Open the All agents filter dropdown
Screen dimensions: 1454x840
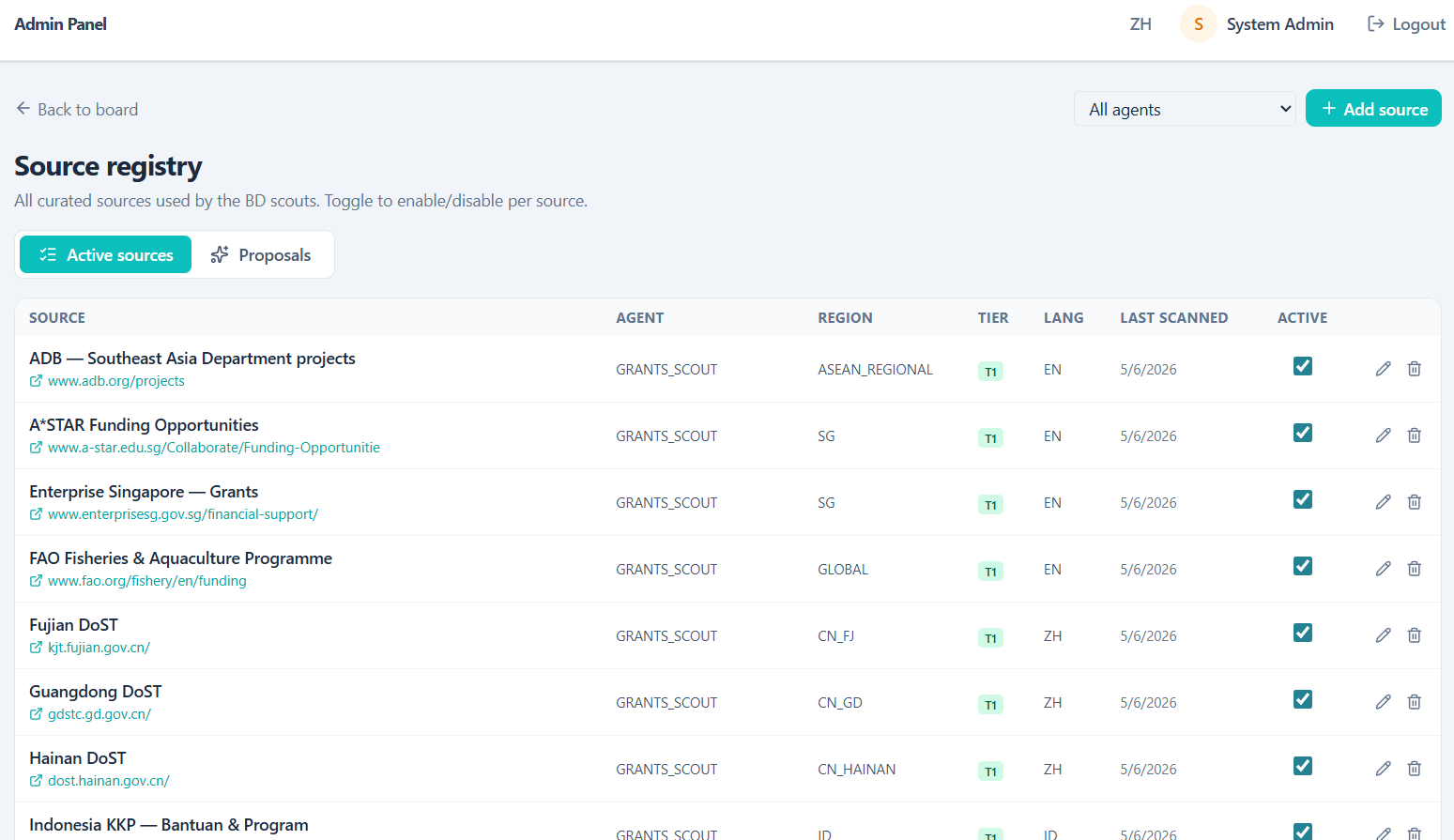pyautogui.click(x=1185, y=109)
